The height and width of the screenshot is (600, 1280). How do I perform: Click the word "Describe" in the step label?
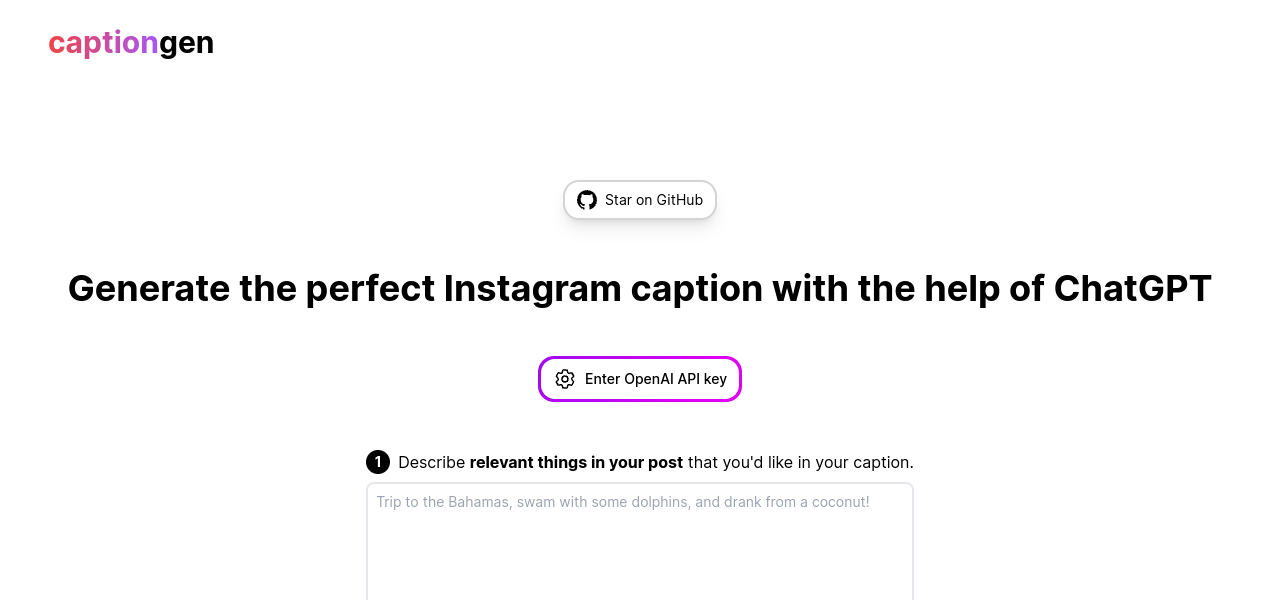[x=431, y=462]
